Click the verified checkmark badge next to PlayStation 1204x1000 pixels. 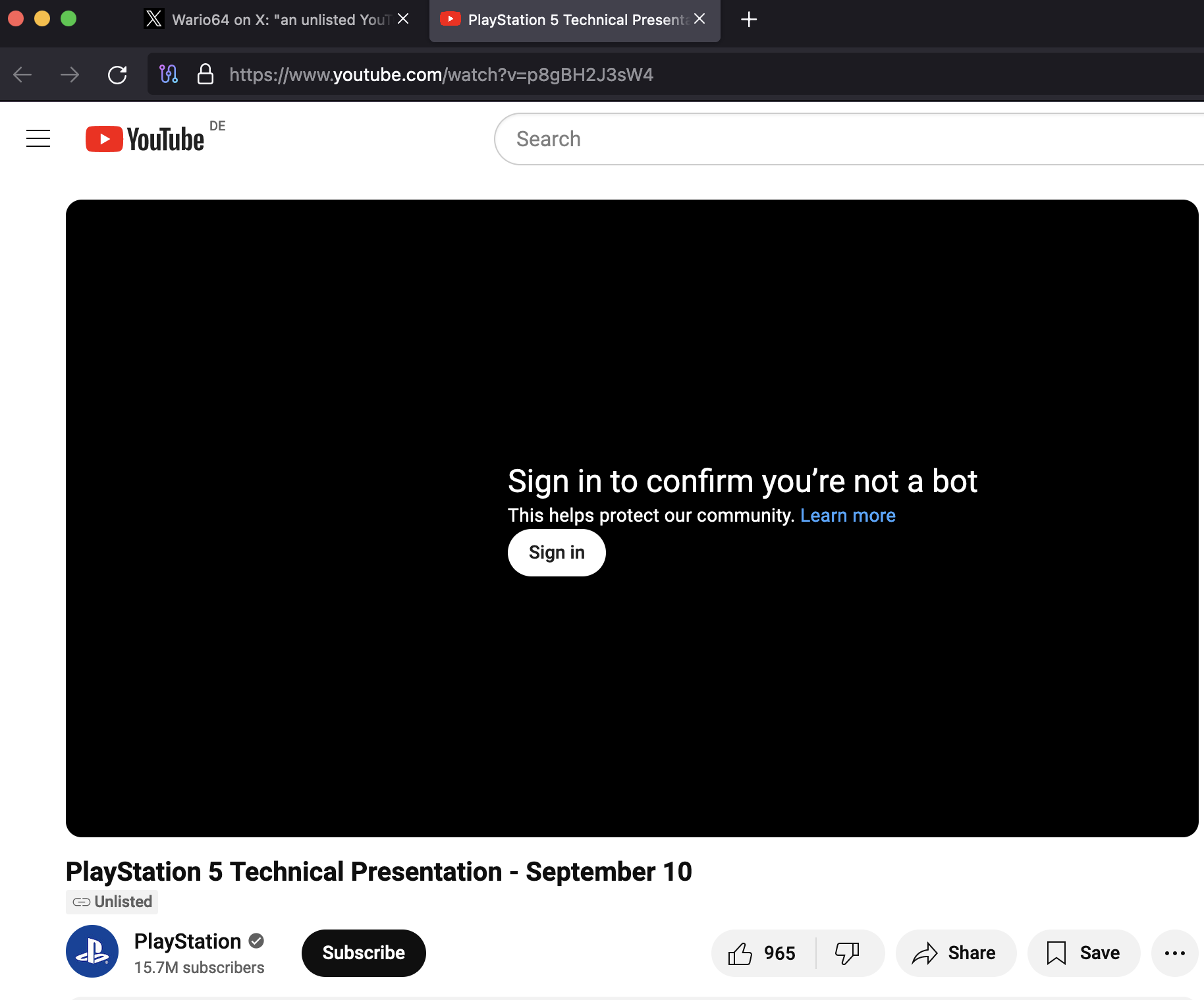pos(256,941)
